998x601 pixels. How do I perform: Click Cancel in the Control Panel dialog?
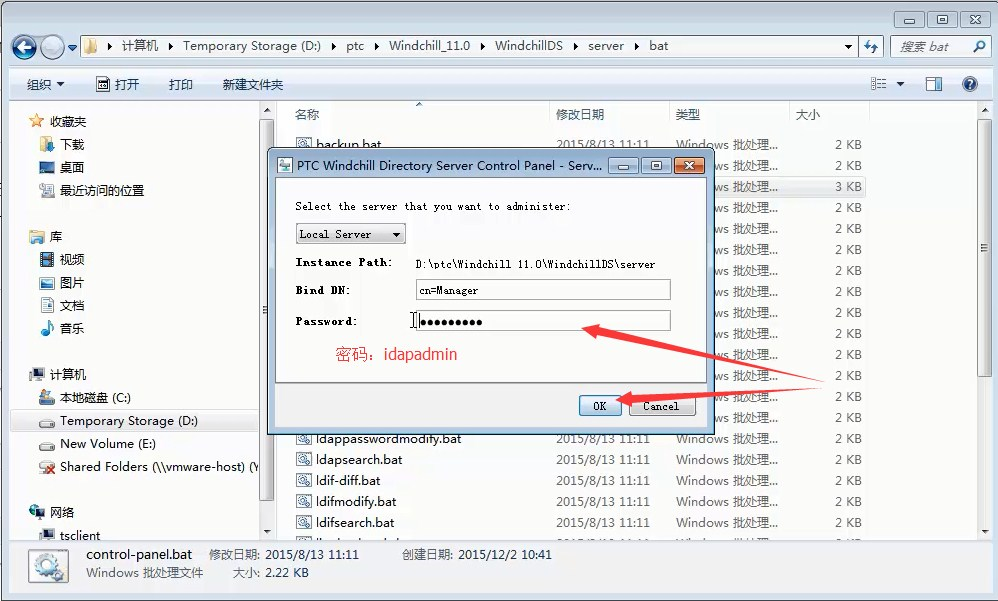point(661,406)
